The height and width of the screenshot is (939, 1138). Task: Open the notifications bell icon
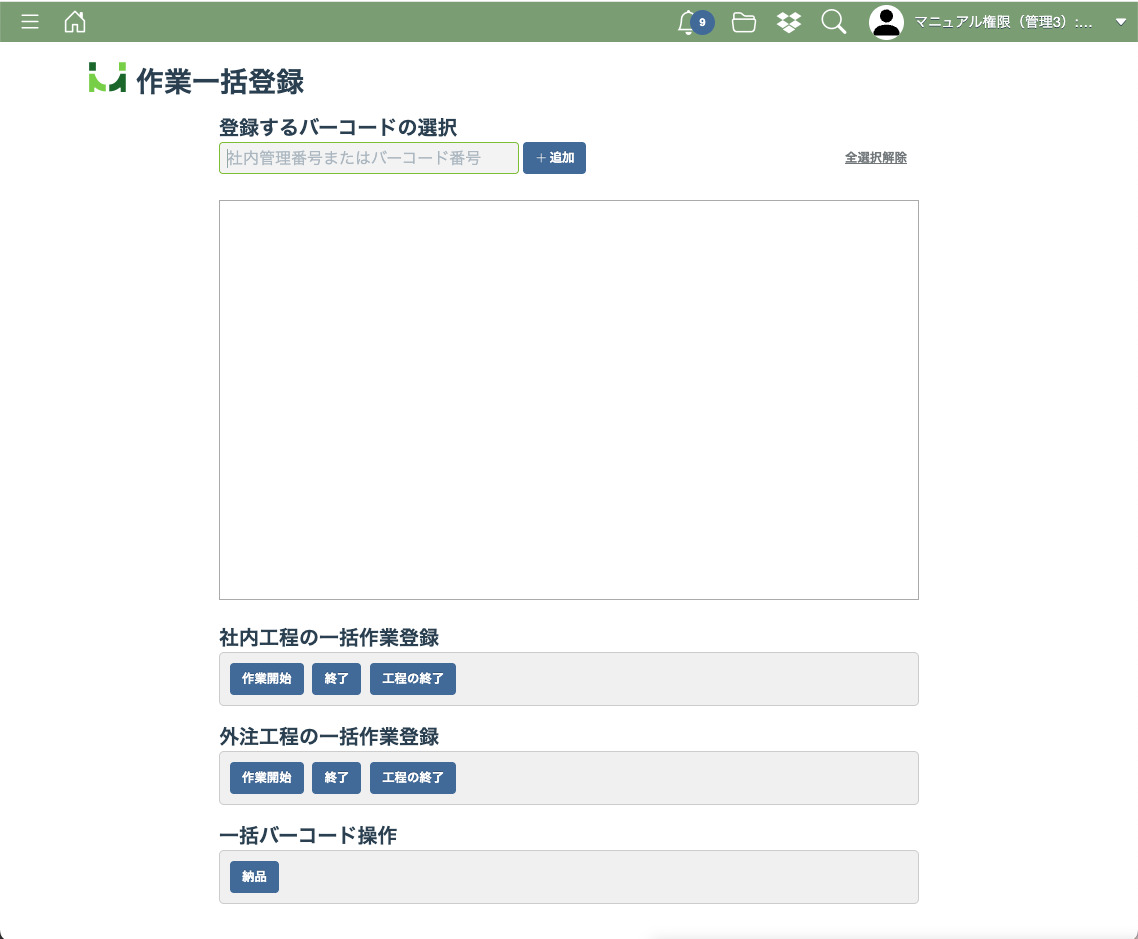coord(687,22)
